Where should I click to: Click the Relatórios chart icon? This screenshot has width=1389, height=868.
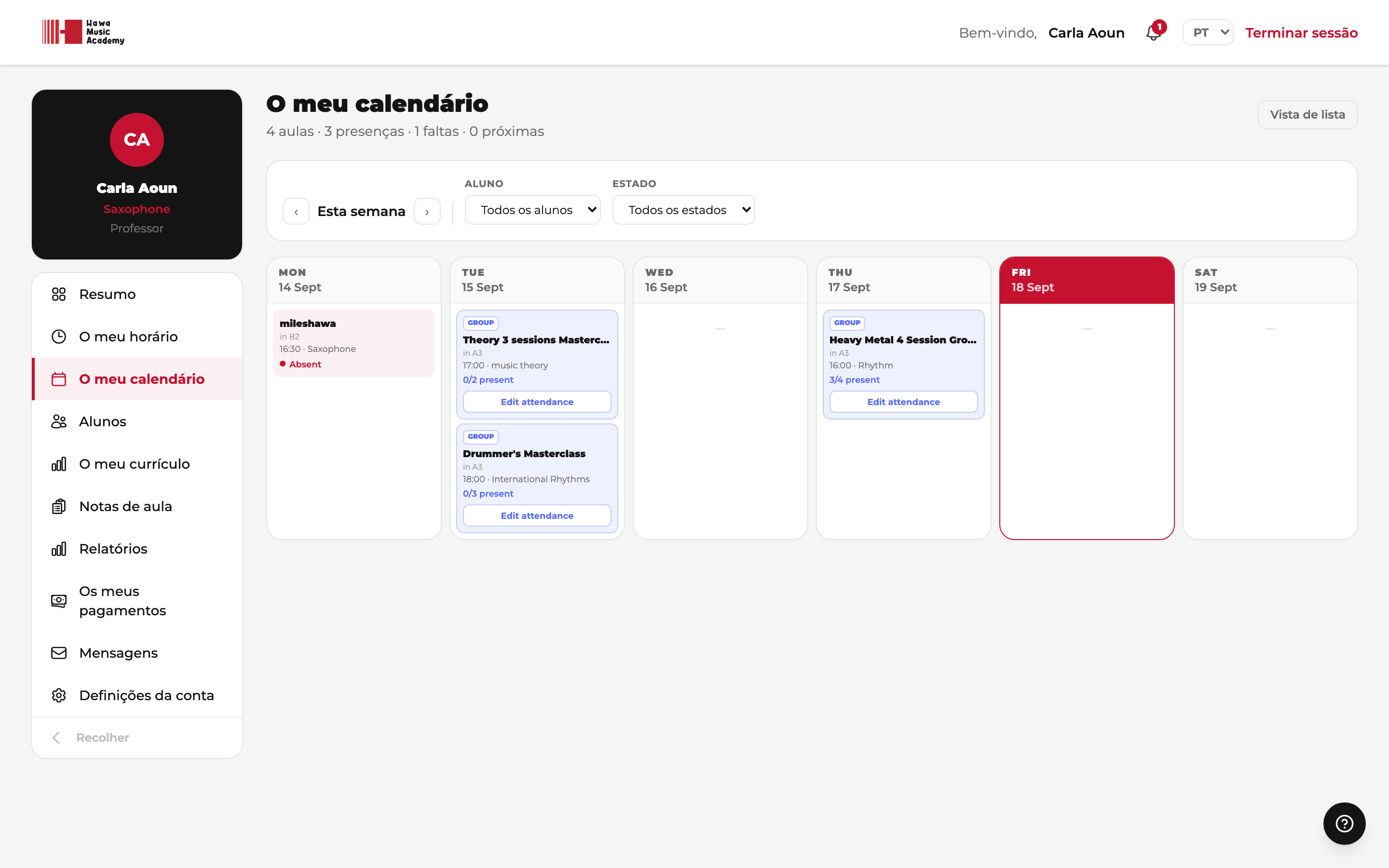click(x=58, y=549)
